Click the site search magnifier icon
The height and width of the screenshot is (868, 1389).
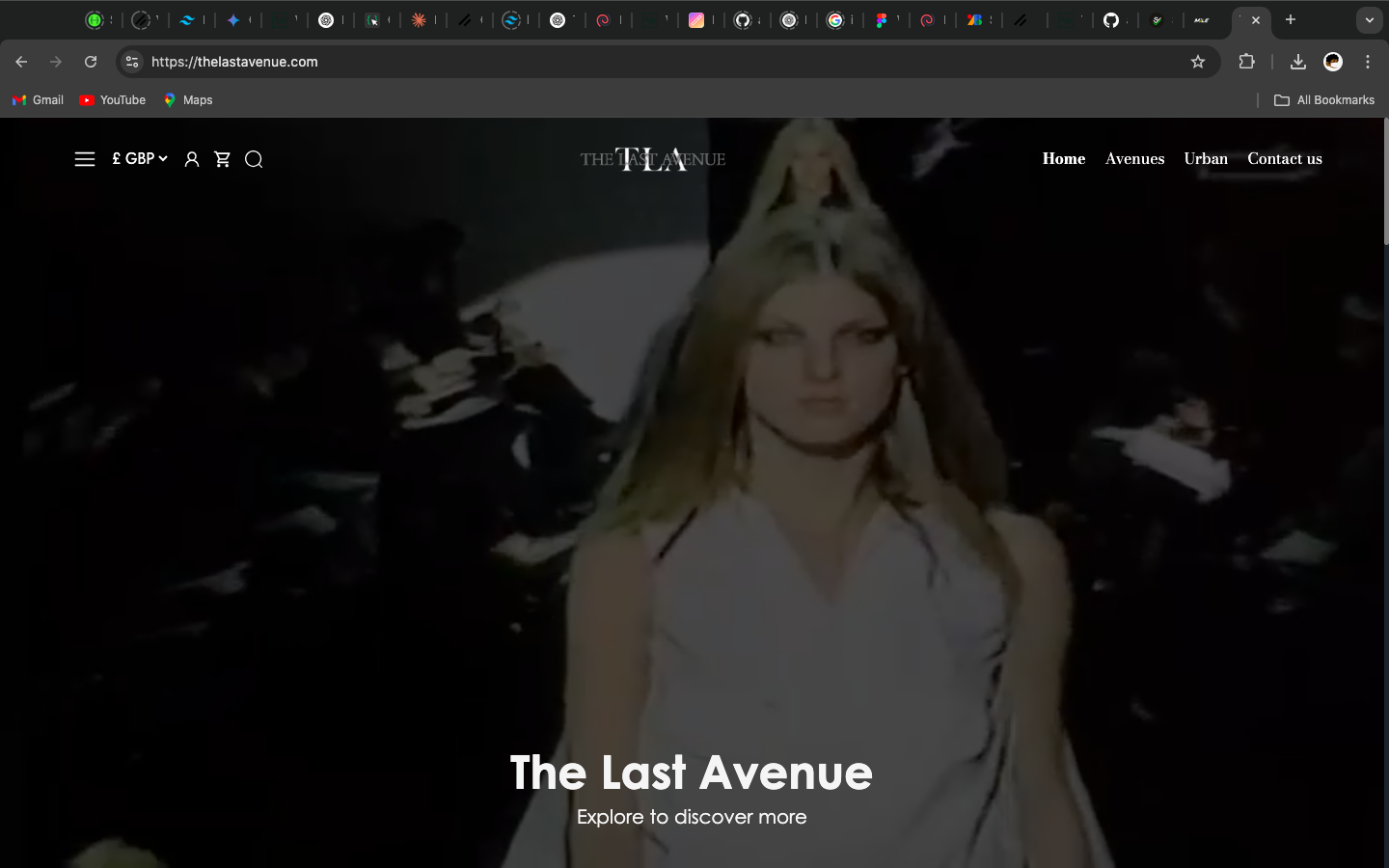pos(254,159)
